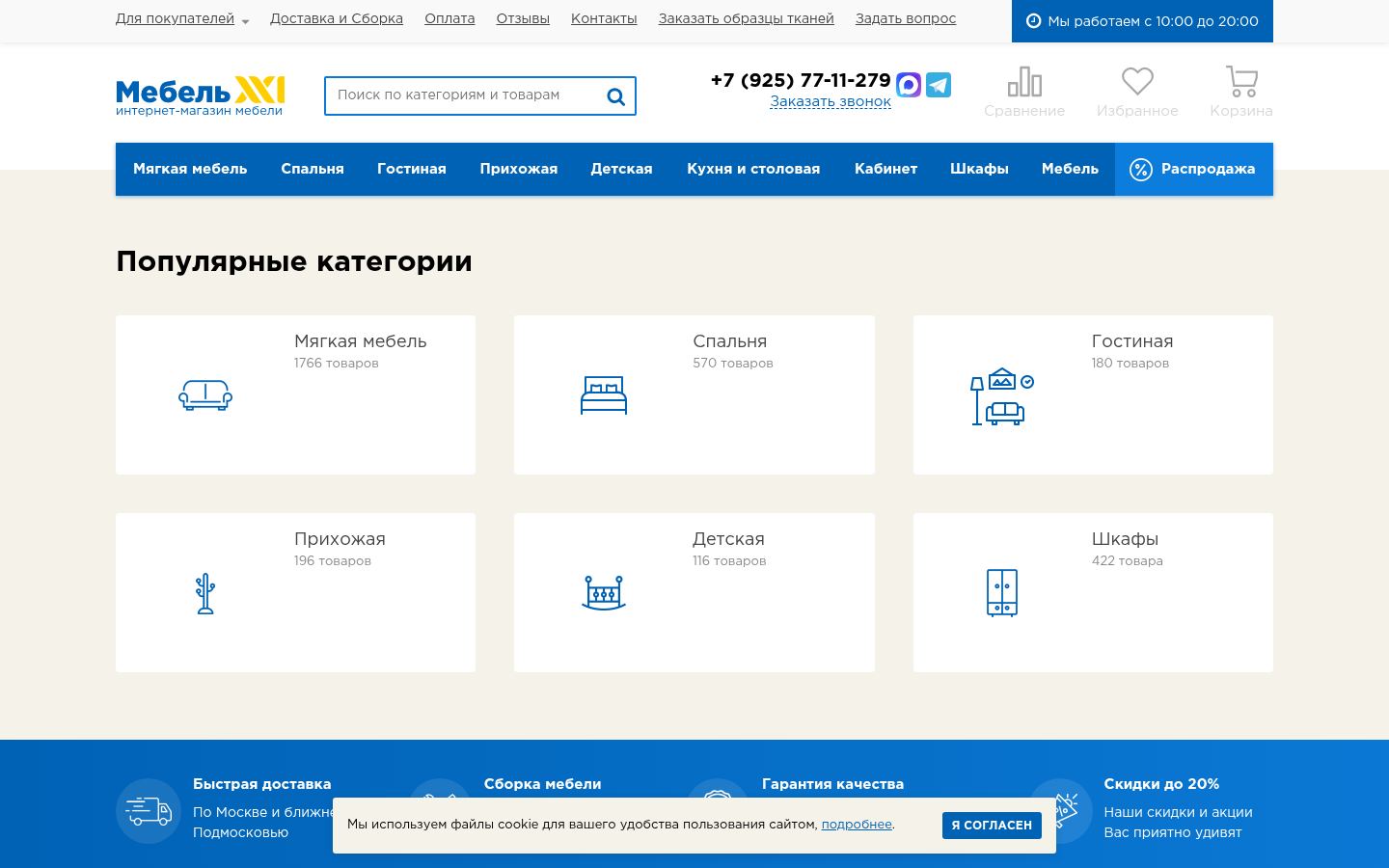Click the sofa icon for Мягкая мебель
Screen dimensions: 1389x868
pyautogui.click(x=205, y=394)
